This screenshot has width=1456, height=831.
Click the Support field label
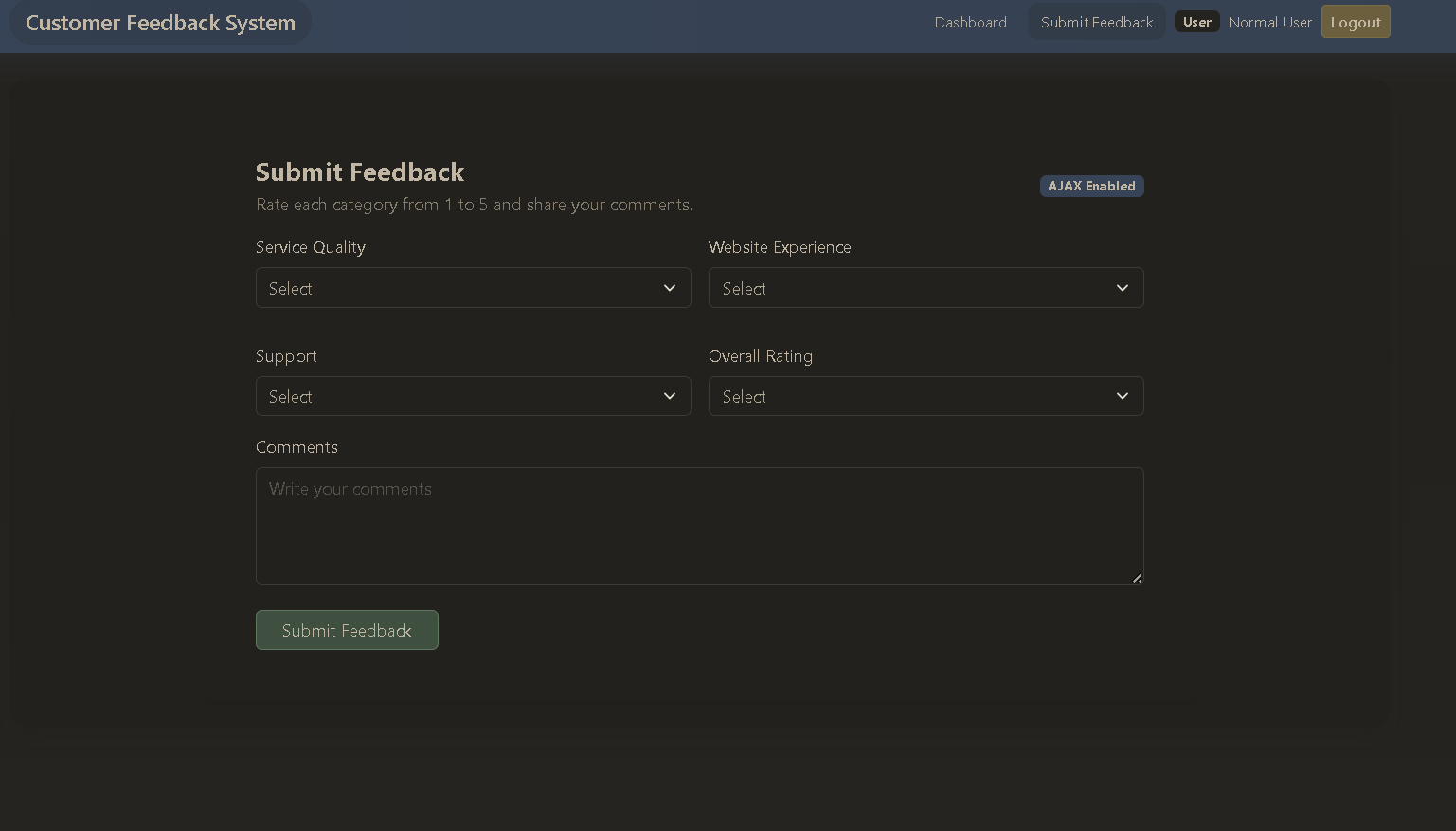286,356
